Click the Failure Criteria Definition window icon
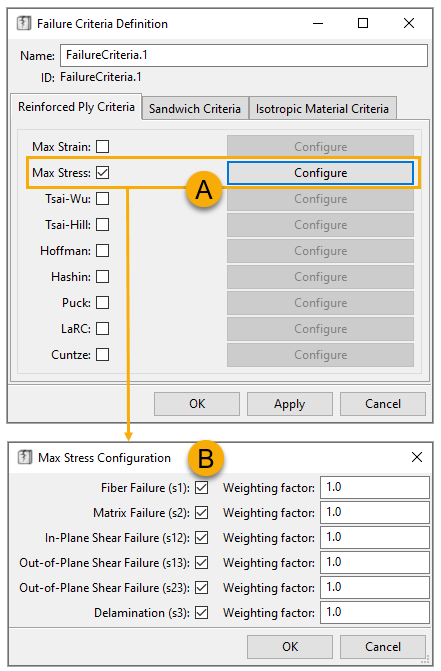 coord(24,23)
